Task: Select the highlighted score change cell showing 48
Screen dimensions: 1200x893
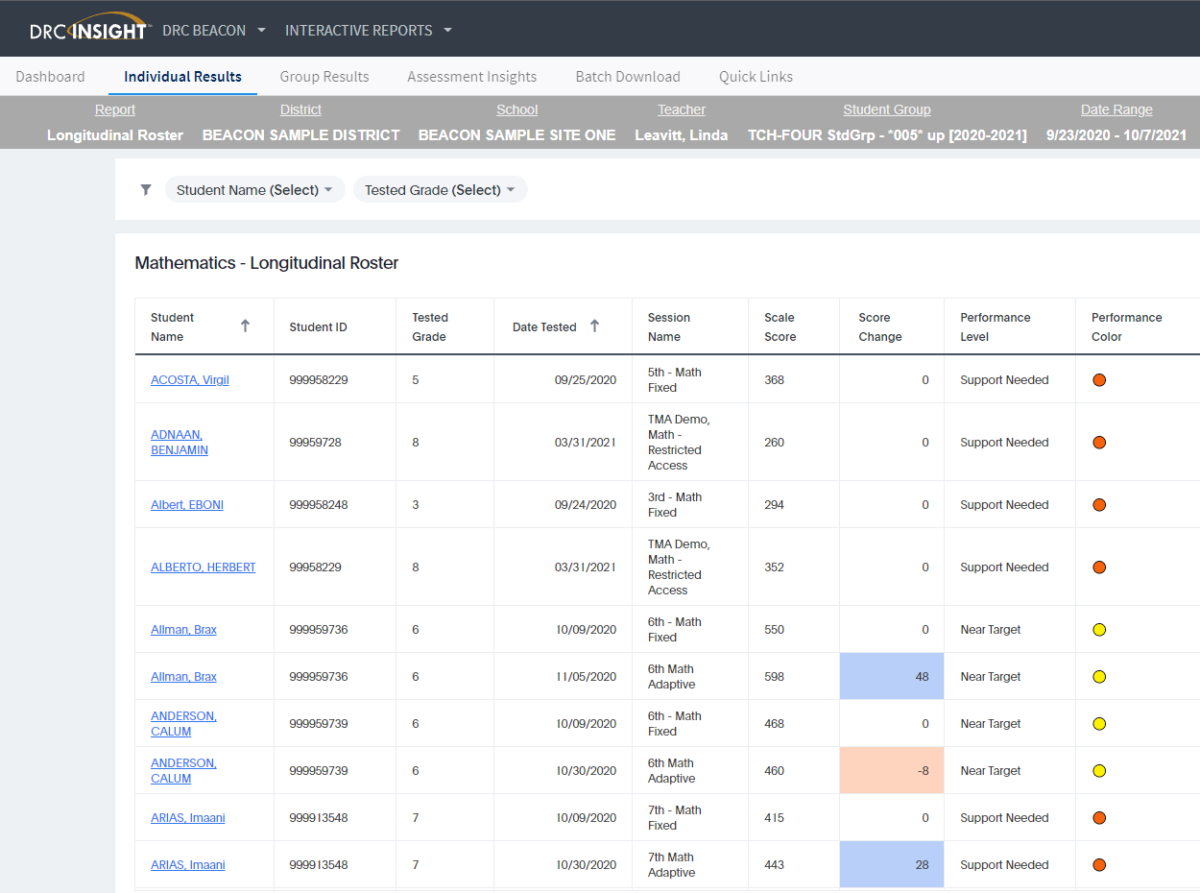Action: click(891, 676)
